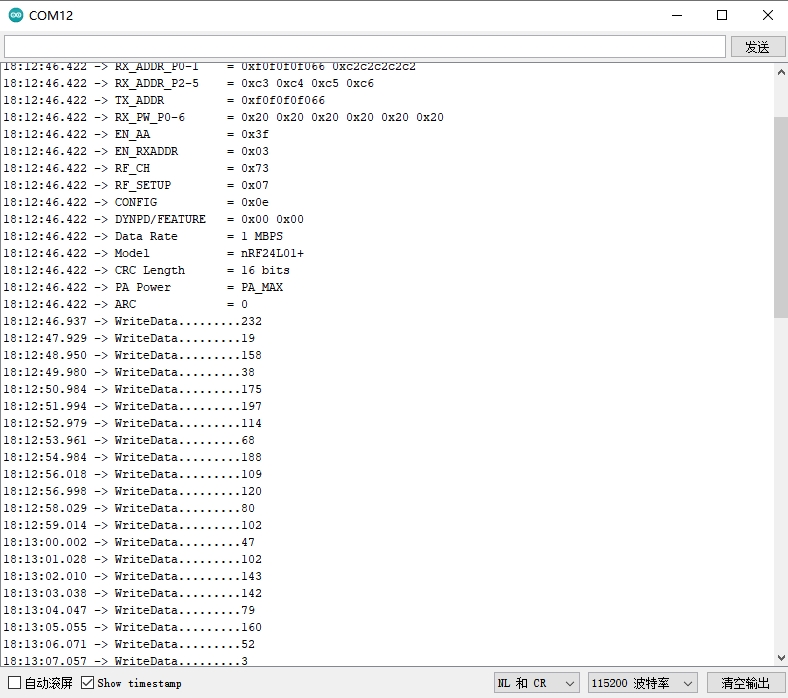Click the vertical scrollbar thumb
Viewport: 788px width, 698px height.
[x=781, y=217]
